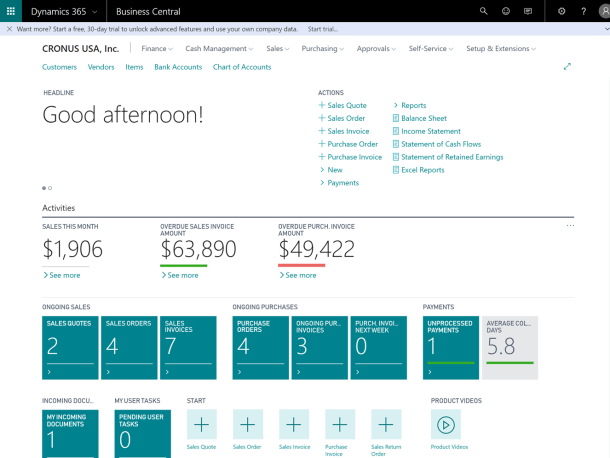Viewport: 610px width, 458px height.
Task: Click the smiley feedback icon
Action: pos(506,11)
